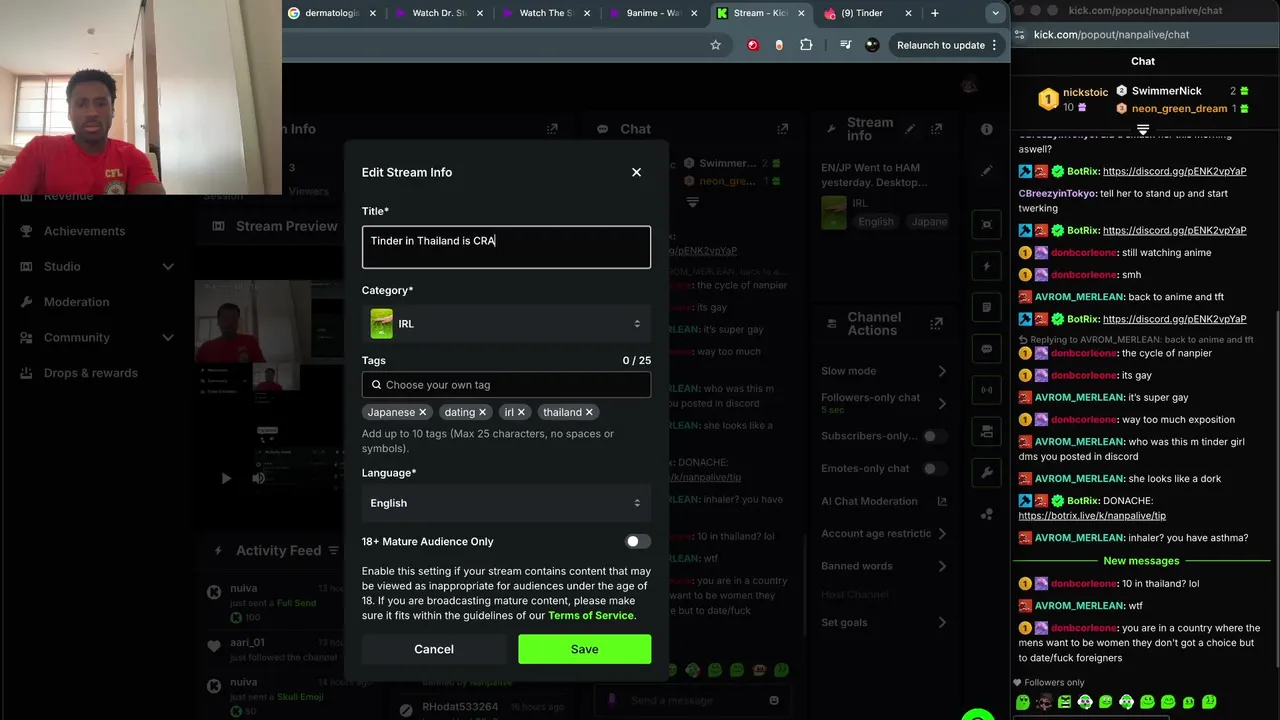The image size is (1280, 720).
Task: Open the Chrome tab search dropdown
Action: pos(995,13)
